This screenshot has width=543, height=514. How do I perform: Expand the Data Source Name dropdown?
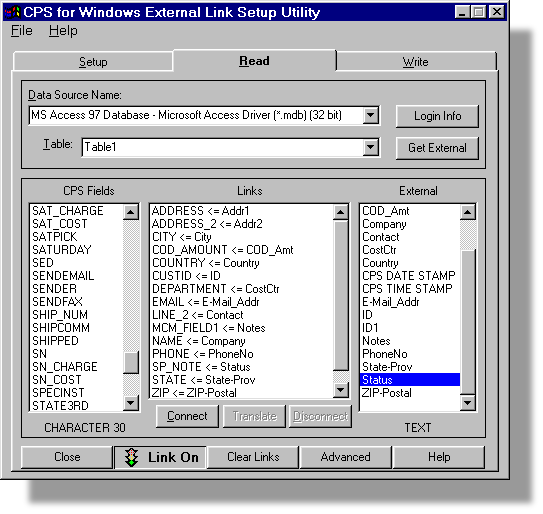371,115
